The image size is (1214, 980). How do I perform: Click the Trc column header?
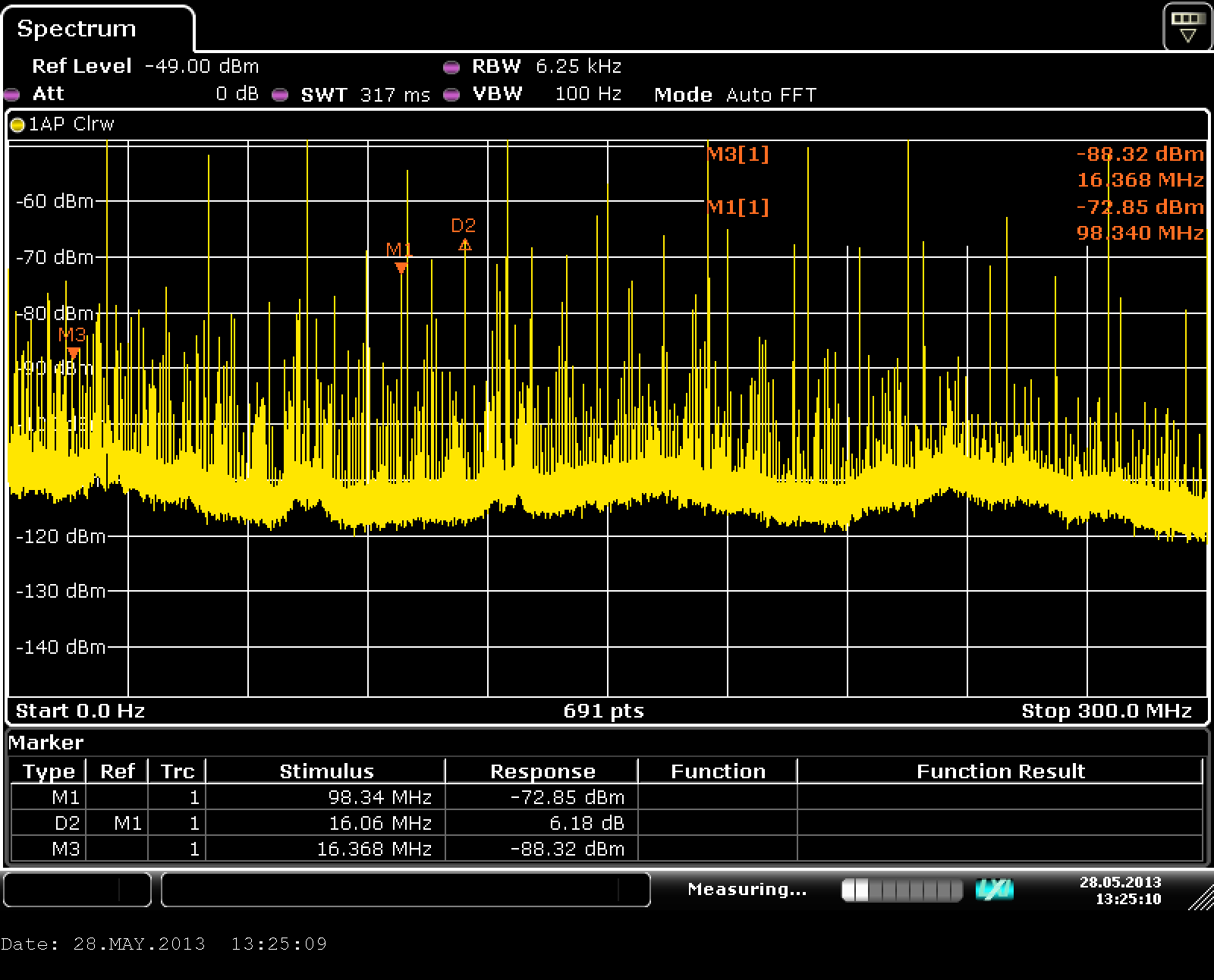pyautogui.click(x=178, y=771)
